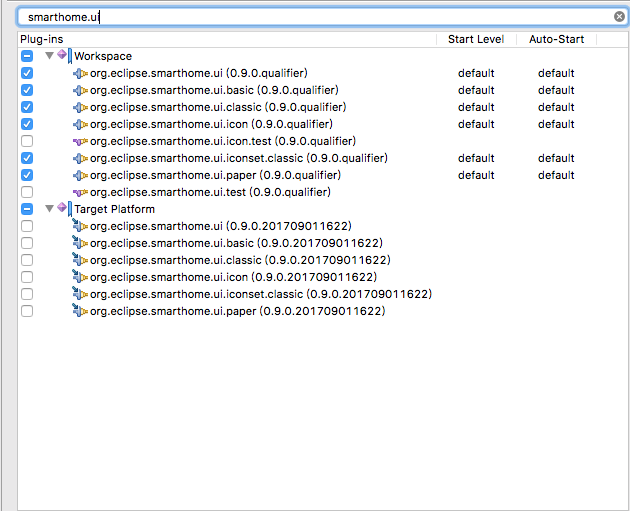
Task: Enable the org.eclipse.smarthome.ui.icon.test checkbox
Action: tap(27, 141)
